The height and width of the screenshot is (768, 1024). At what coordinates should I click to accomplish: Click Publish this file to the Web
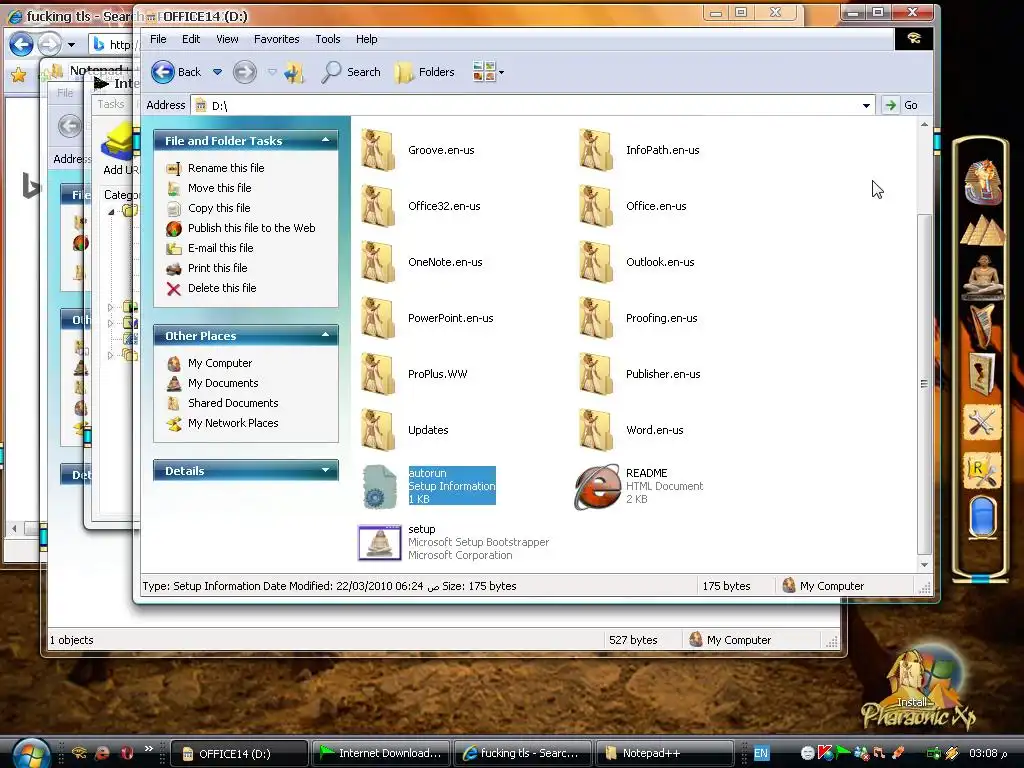(x=251, y=228)
